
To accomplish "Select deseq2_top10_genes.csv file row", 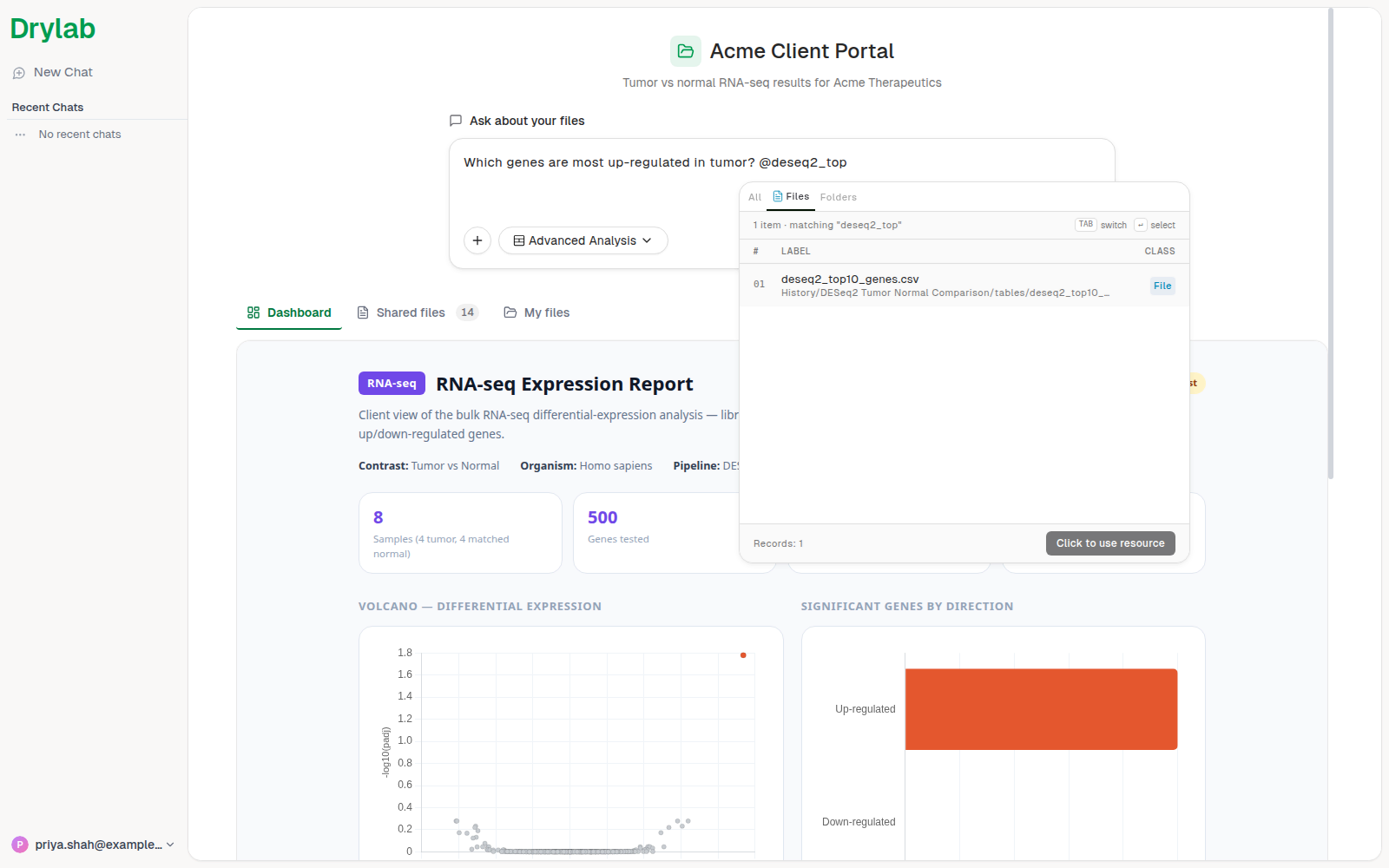I will point(964,285).
